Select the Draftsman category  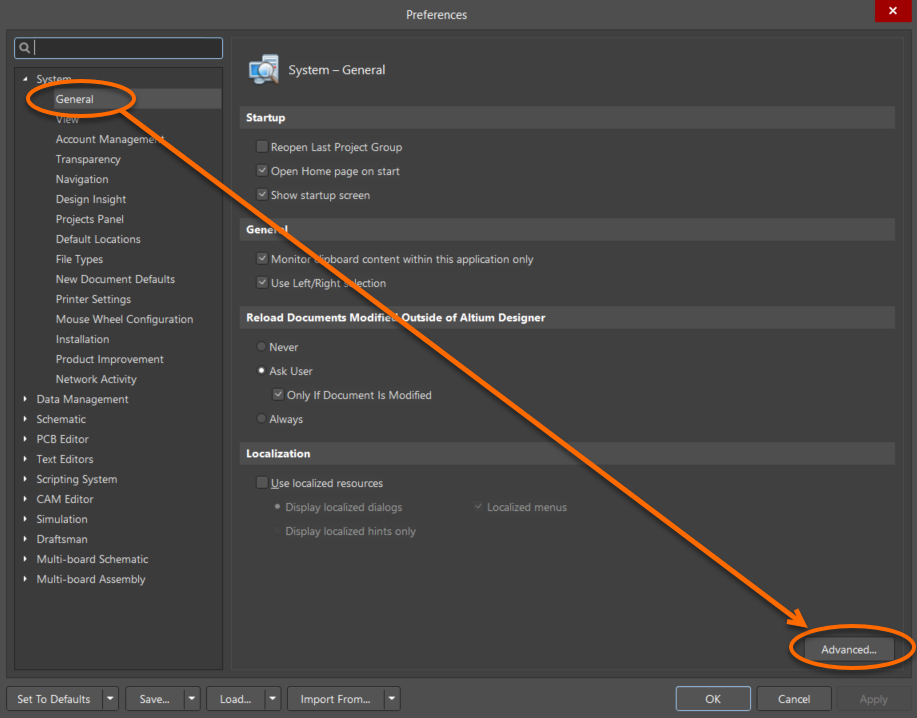tap(62, 538)
